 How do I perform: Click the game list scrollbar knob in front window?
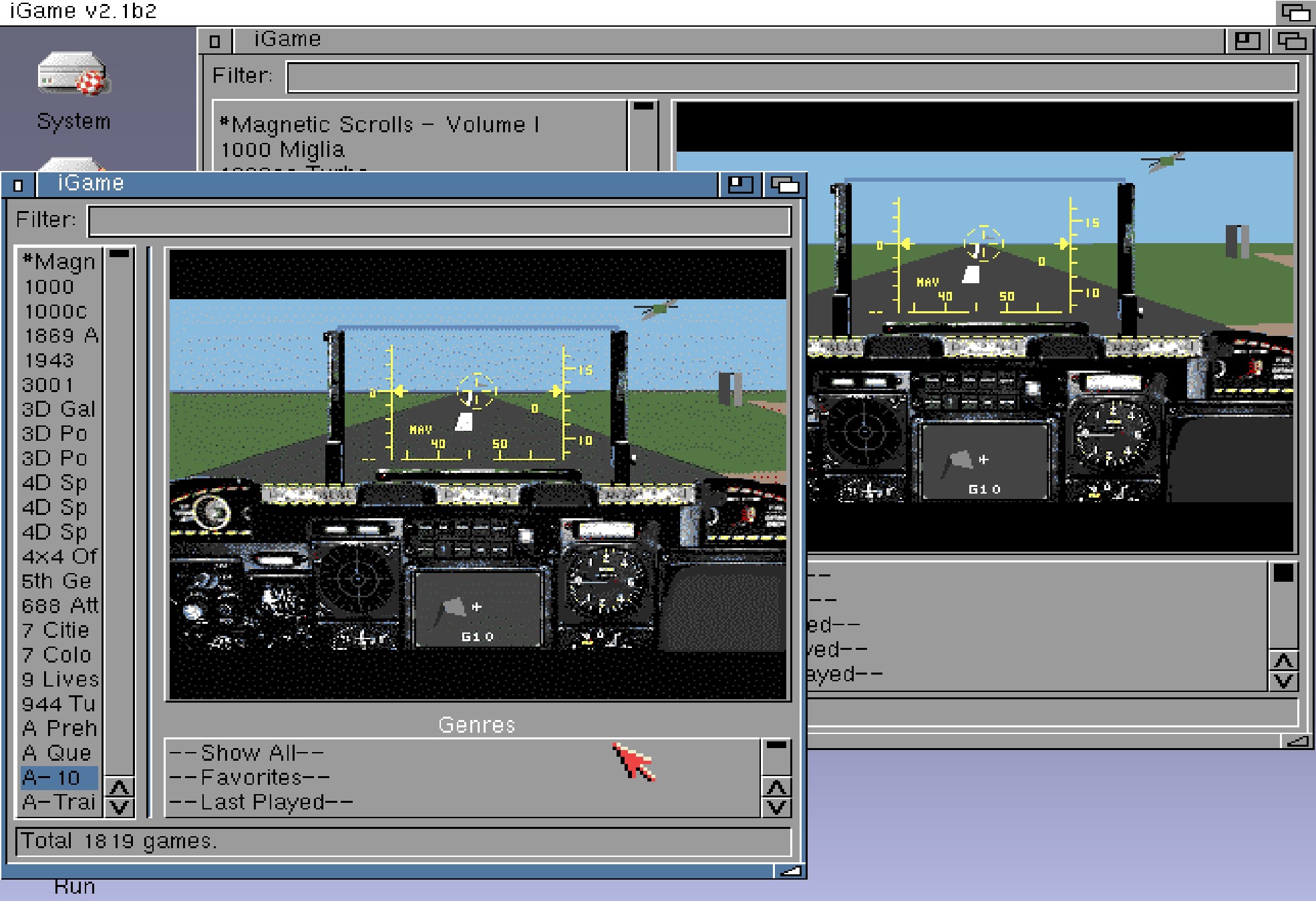point(120,254)
